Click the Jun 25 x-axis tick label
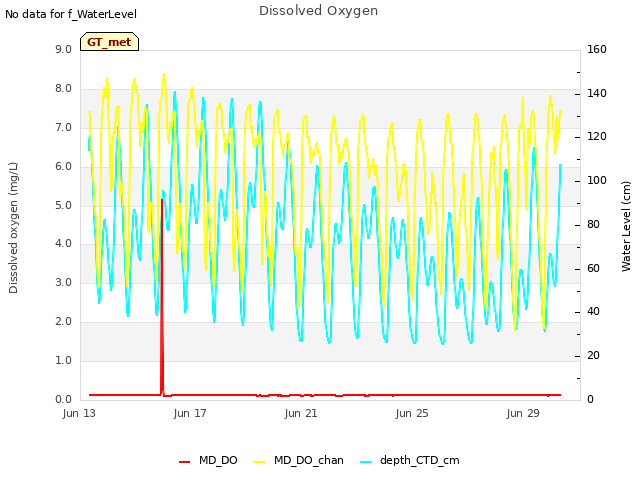 412,413
